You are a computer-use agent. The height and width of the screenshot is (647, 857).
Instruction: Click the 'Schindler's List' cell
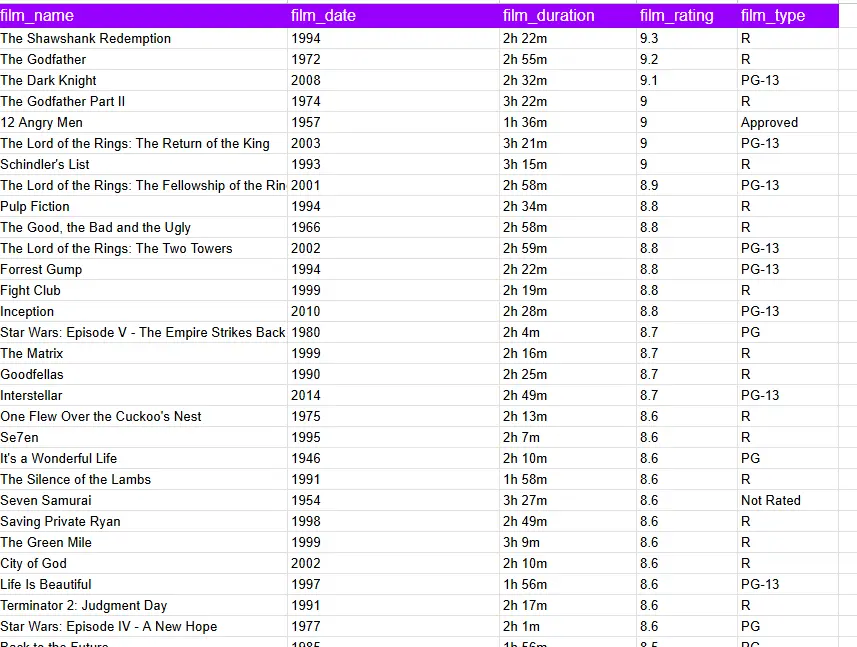pyautogui.click(x=143, y=164)
